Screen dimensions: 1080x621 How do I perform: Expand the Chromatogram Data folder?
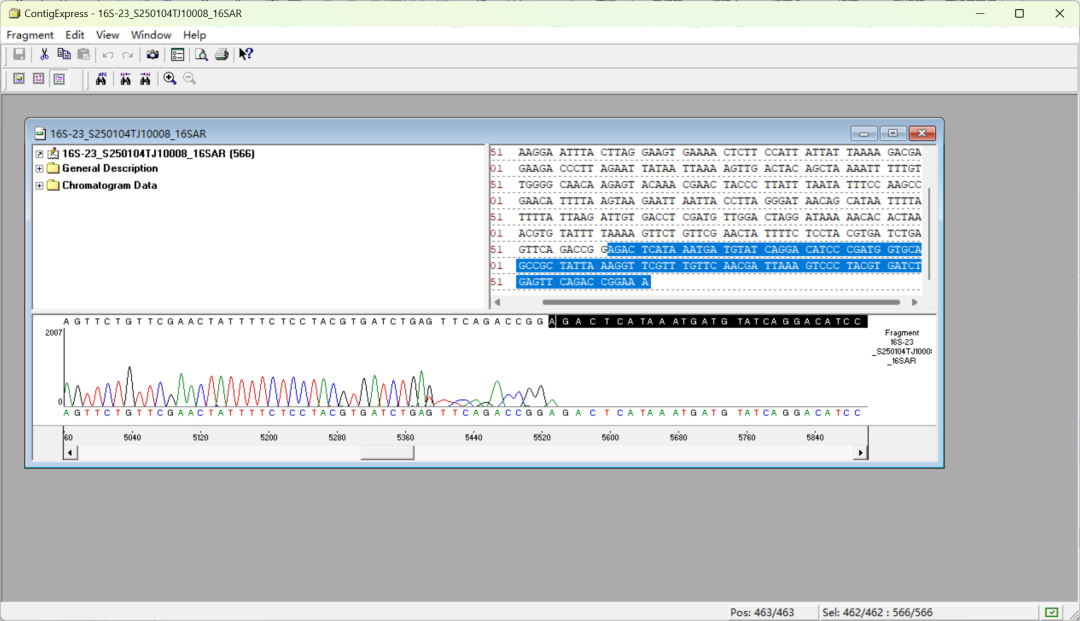click(x=39, y=186)
